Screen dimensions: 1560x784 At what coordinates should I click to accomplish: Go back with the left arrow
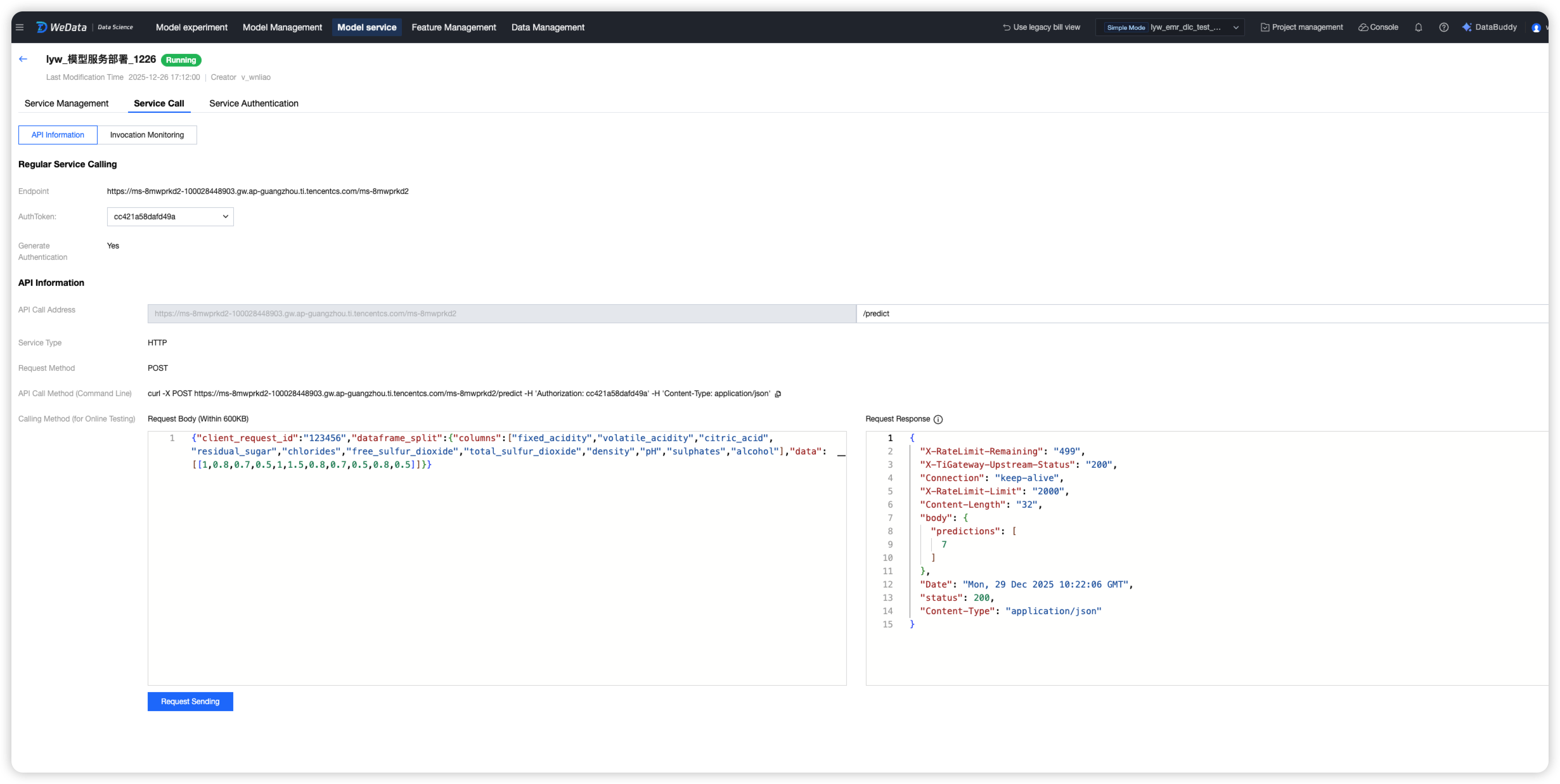[x=23, y=59]
